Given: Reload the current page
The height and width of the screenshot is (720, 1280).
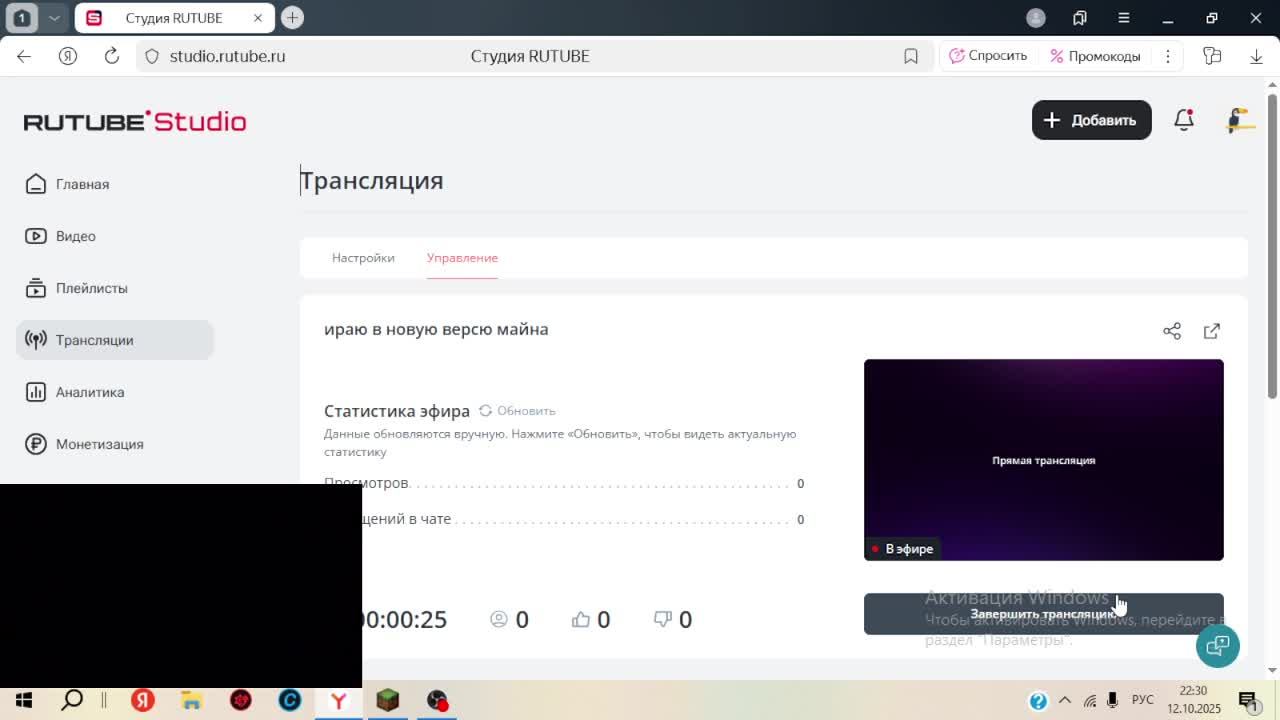Looking at the screenshot, I should click(x=112, y=56).
